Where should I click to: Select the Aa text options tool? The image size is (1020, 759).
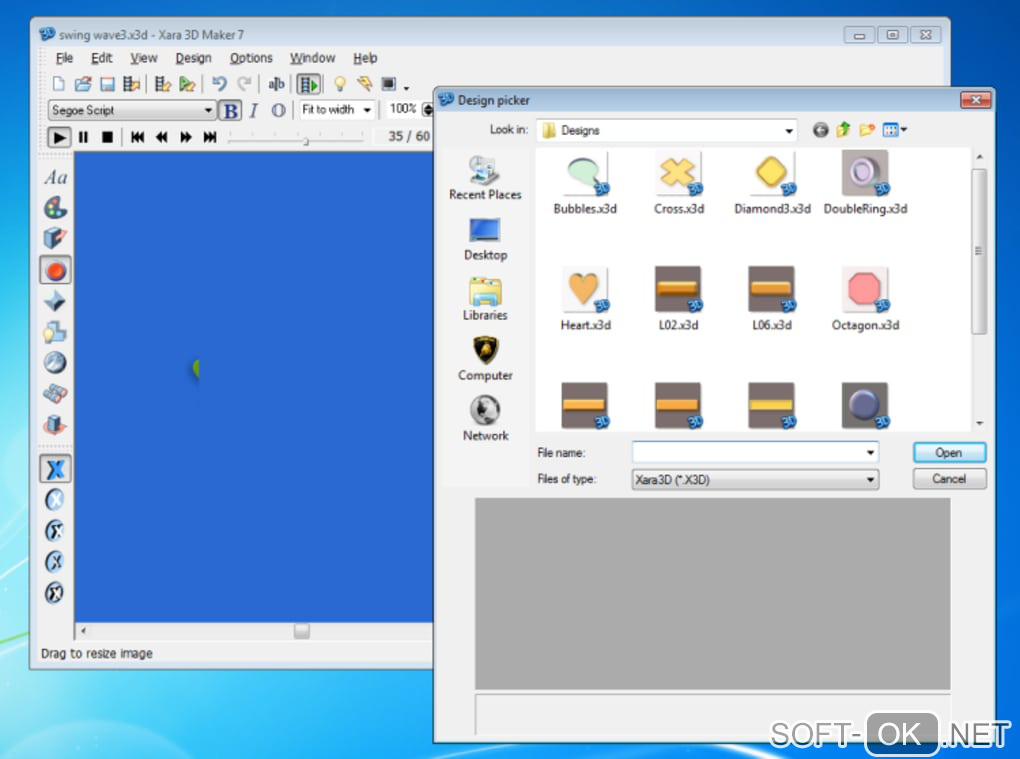click(55, 178)
